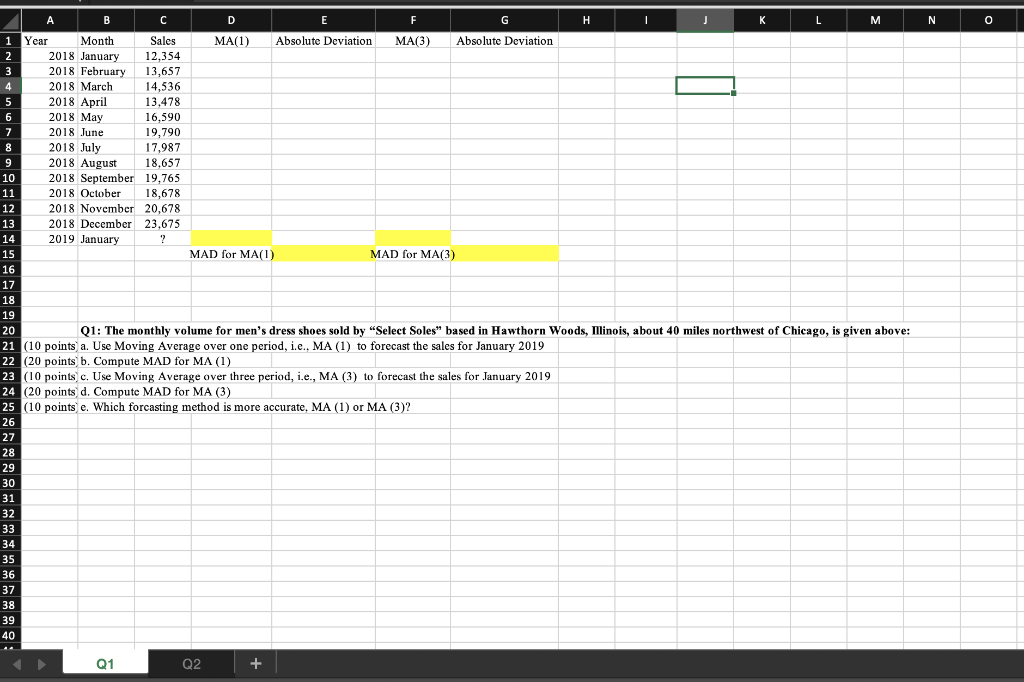This screenshot has width=1024, height=682.
Task: Select sales value 19,765
Action: (x=163, y=178)
